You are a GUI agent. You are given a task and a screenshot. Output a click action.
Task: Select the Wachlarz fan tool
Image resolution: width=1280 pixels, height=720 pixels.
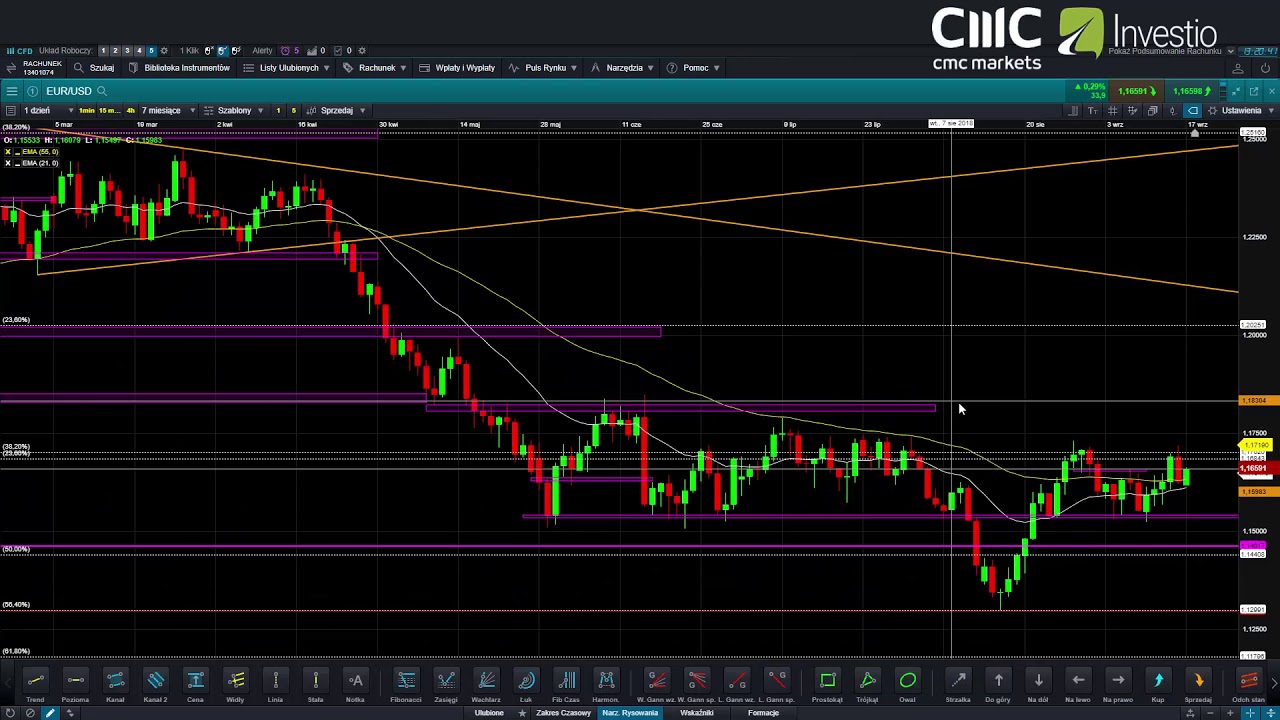[x=486, y=685]
